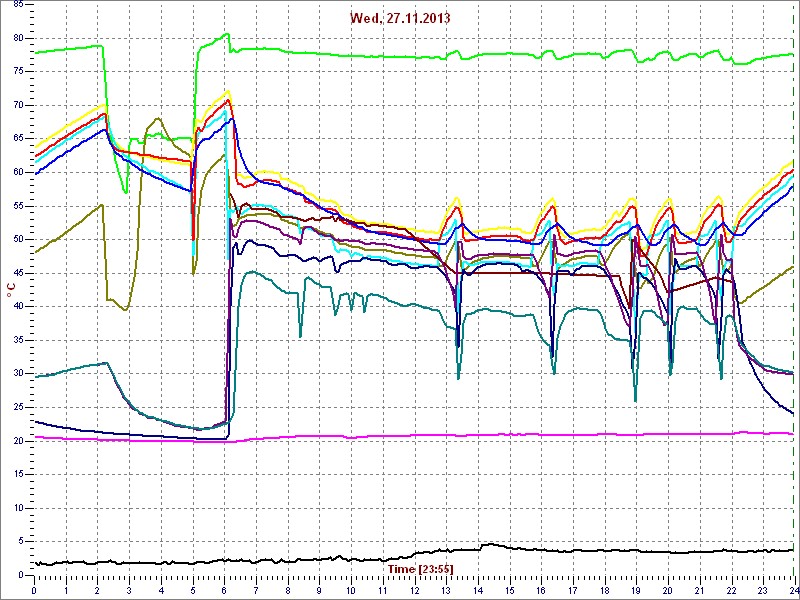Click the °C y-axis unit label
Image resolution: width=800 pixels, height=600 pixels.
[11, 291]
